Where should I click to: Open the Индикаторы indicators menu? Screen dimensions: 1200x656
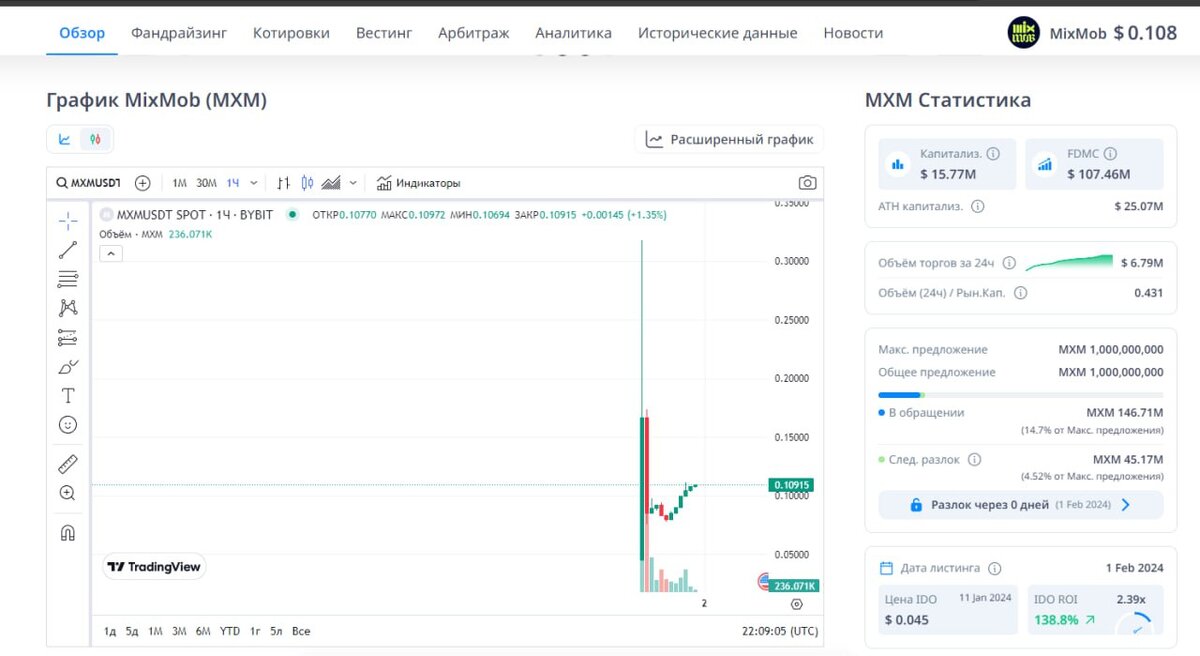(418, 183)
